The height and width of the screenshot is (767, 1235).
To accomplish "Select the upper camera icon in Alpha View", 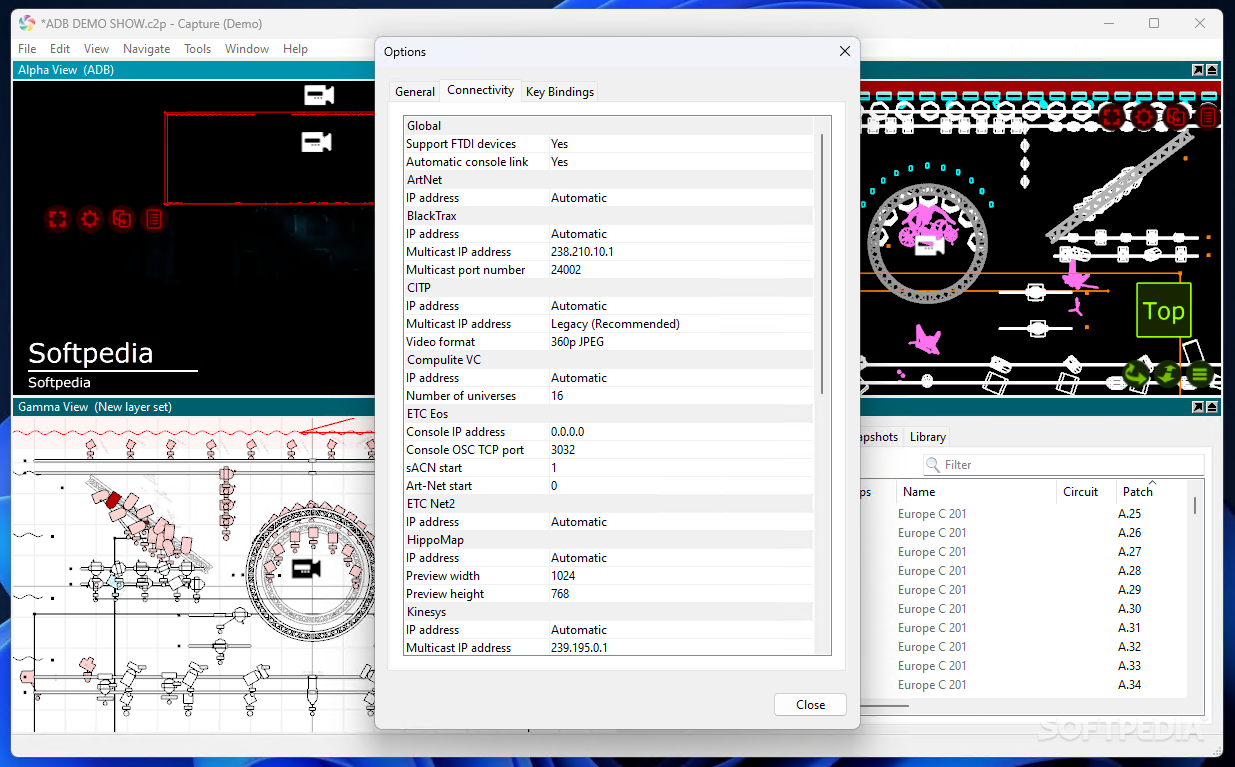I will pos(318,95).
